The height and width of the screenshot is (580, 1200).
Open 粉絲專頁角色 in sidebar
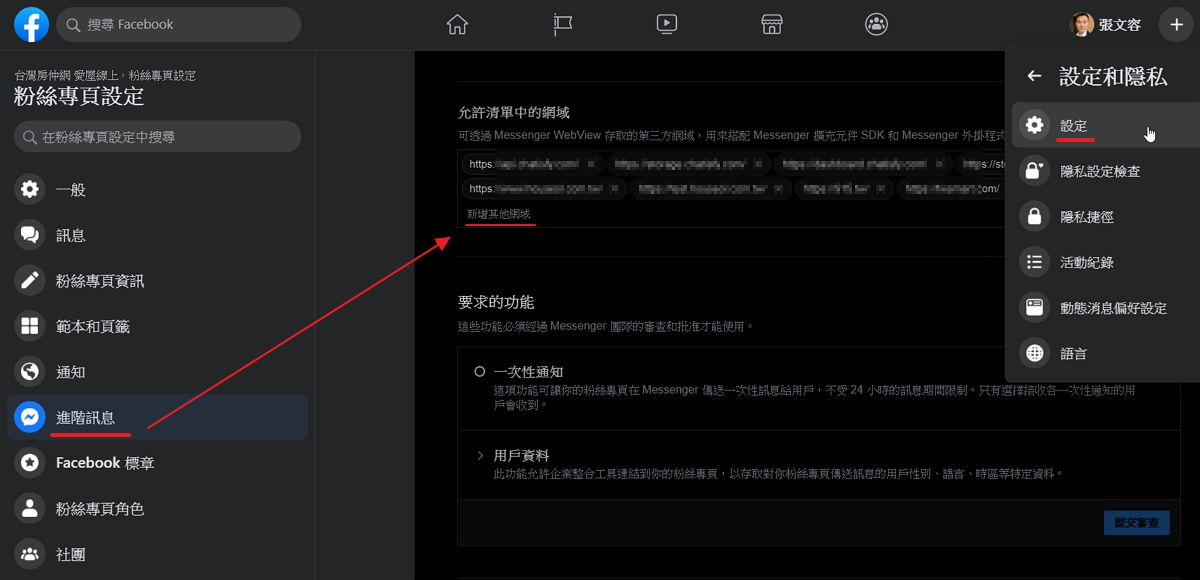[x=100, y=508]
